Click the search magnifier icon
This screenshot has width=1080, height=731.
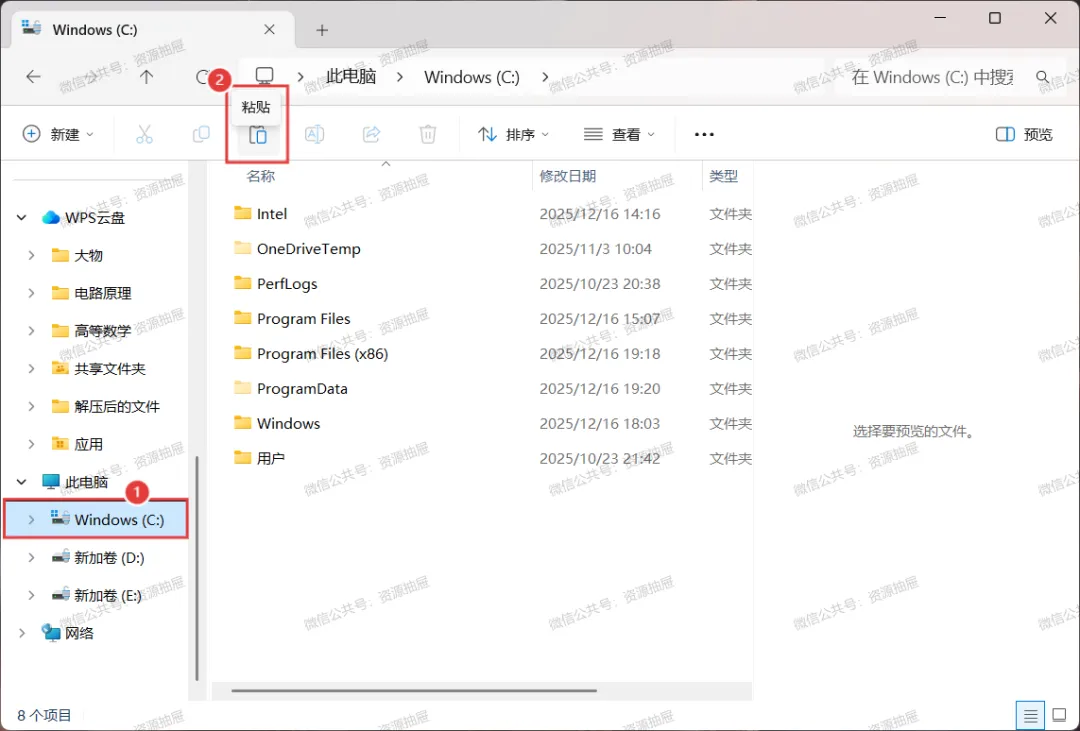click(1043, 77)
